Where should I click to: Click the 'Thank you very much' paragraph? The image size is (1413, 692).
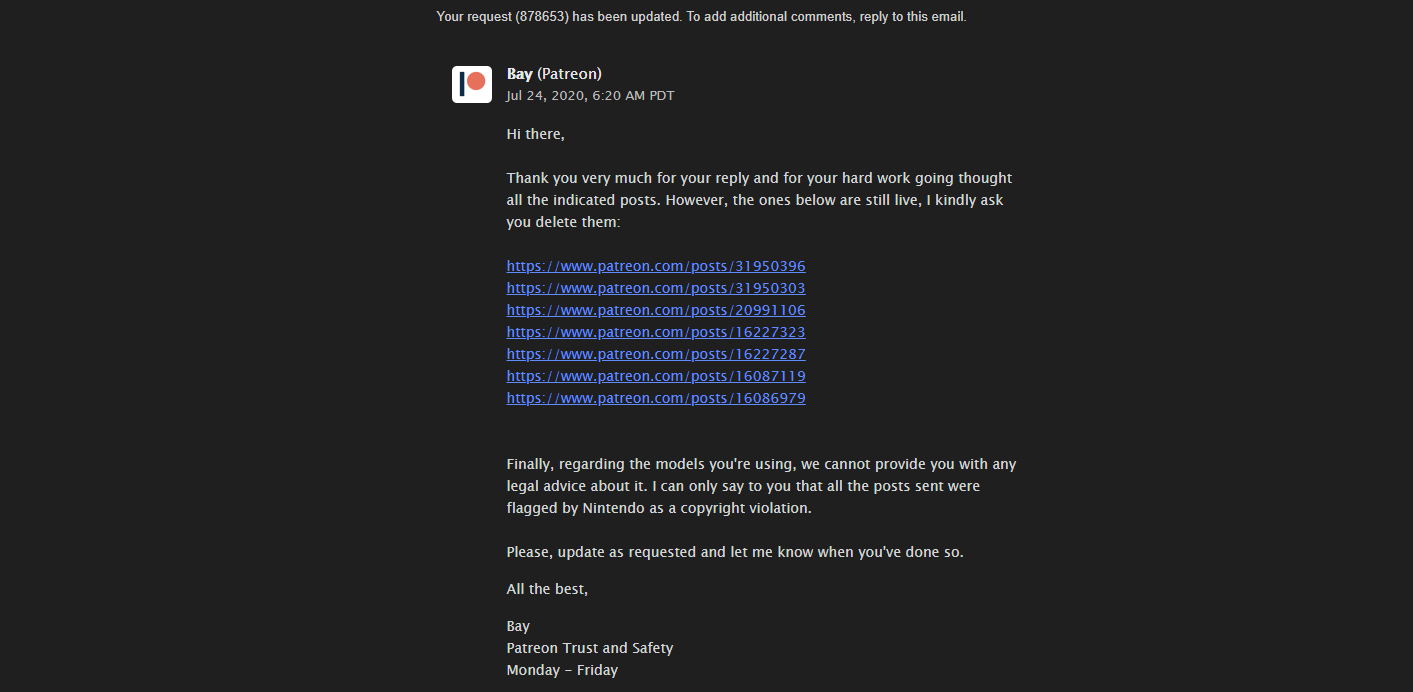coord(759,200)
